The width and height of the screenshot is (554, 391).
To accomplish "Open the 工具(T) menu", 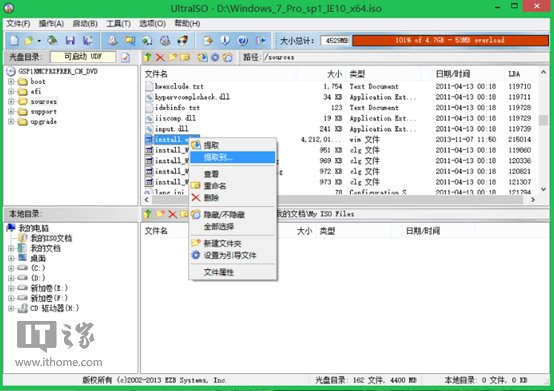I will [118, 24].
